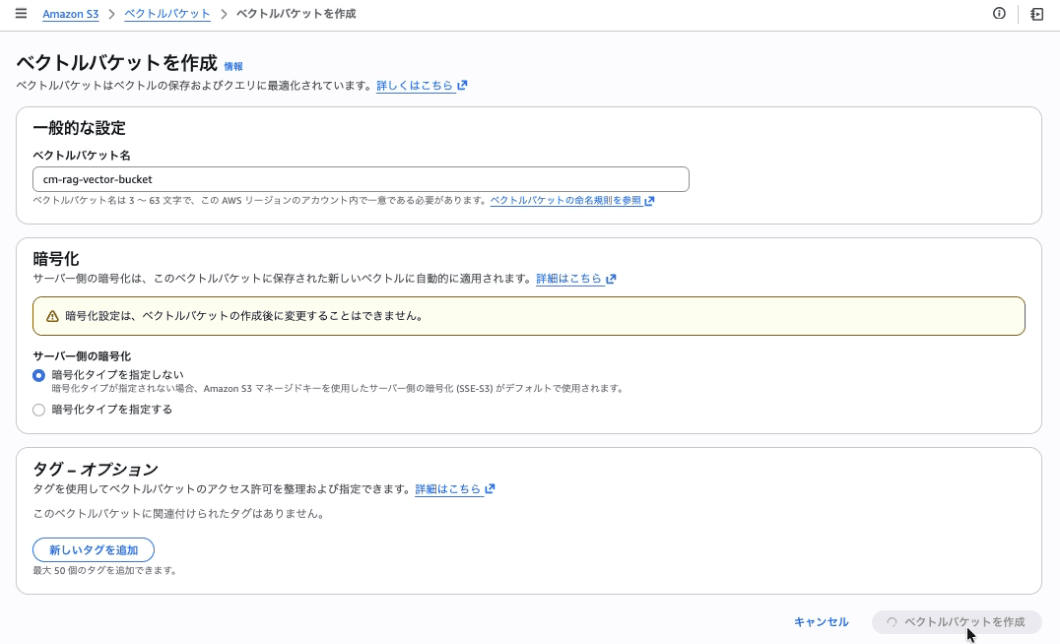Open the 情報 info link by heading
Image resolution: width=1060 pixels, height=644 pixels.
[233, 66]
